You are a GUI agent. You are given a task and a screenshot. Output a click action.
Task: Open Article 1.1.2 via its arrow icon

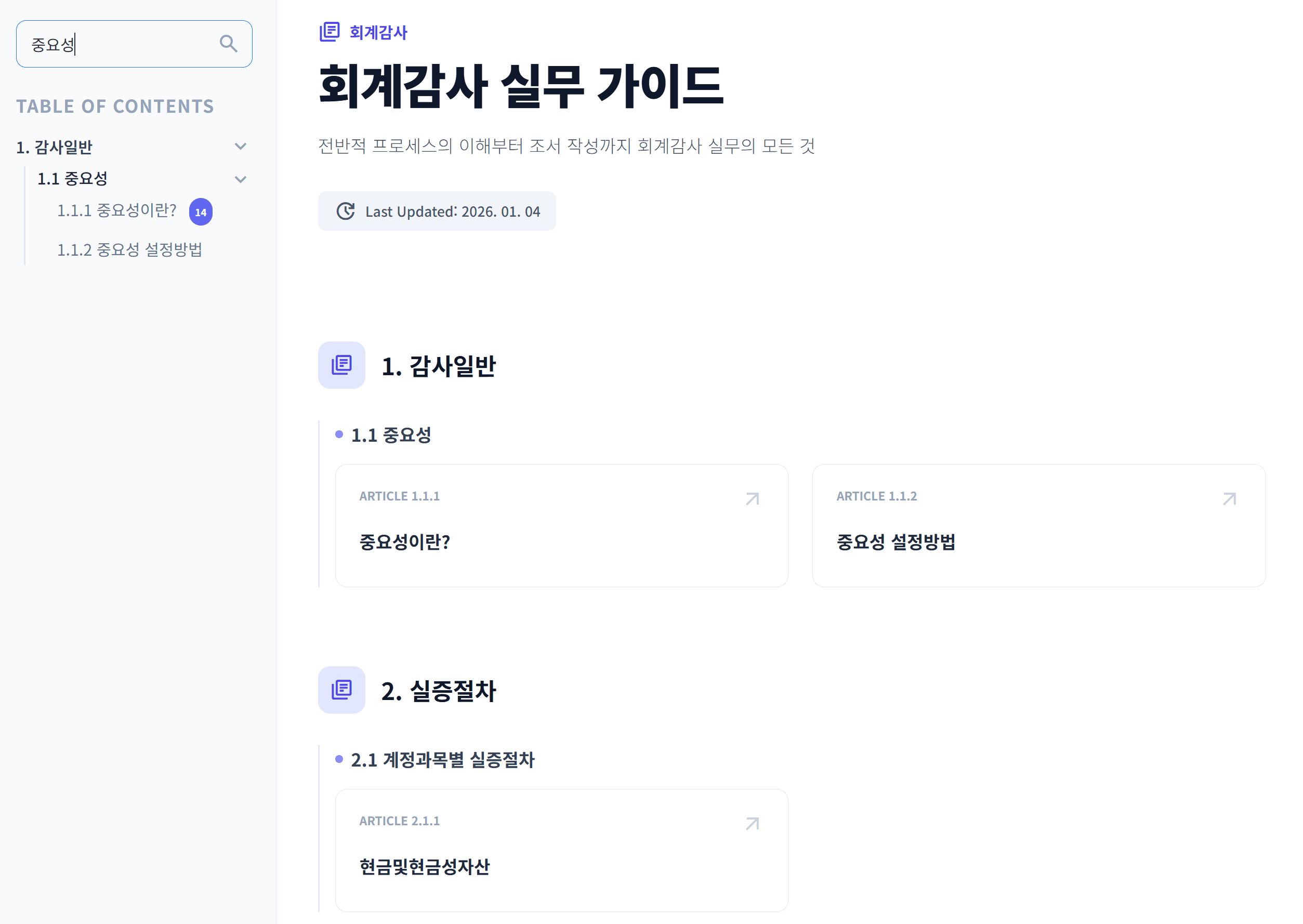1230,499
